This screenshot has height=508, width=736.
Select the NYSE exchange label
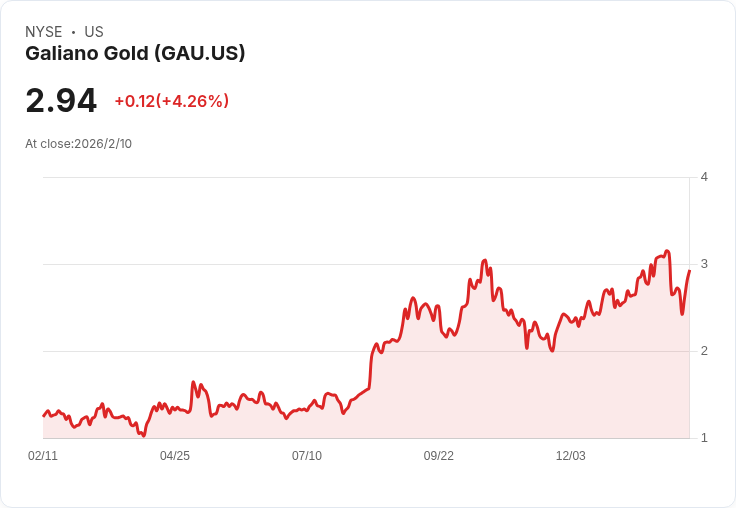click(x=43, y=32)
